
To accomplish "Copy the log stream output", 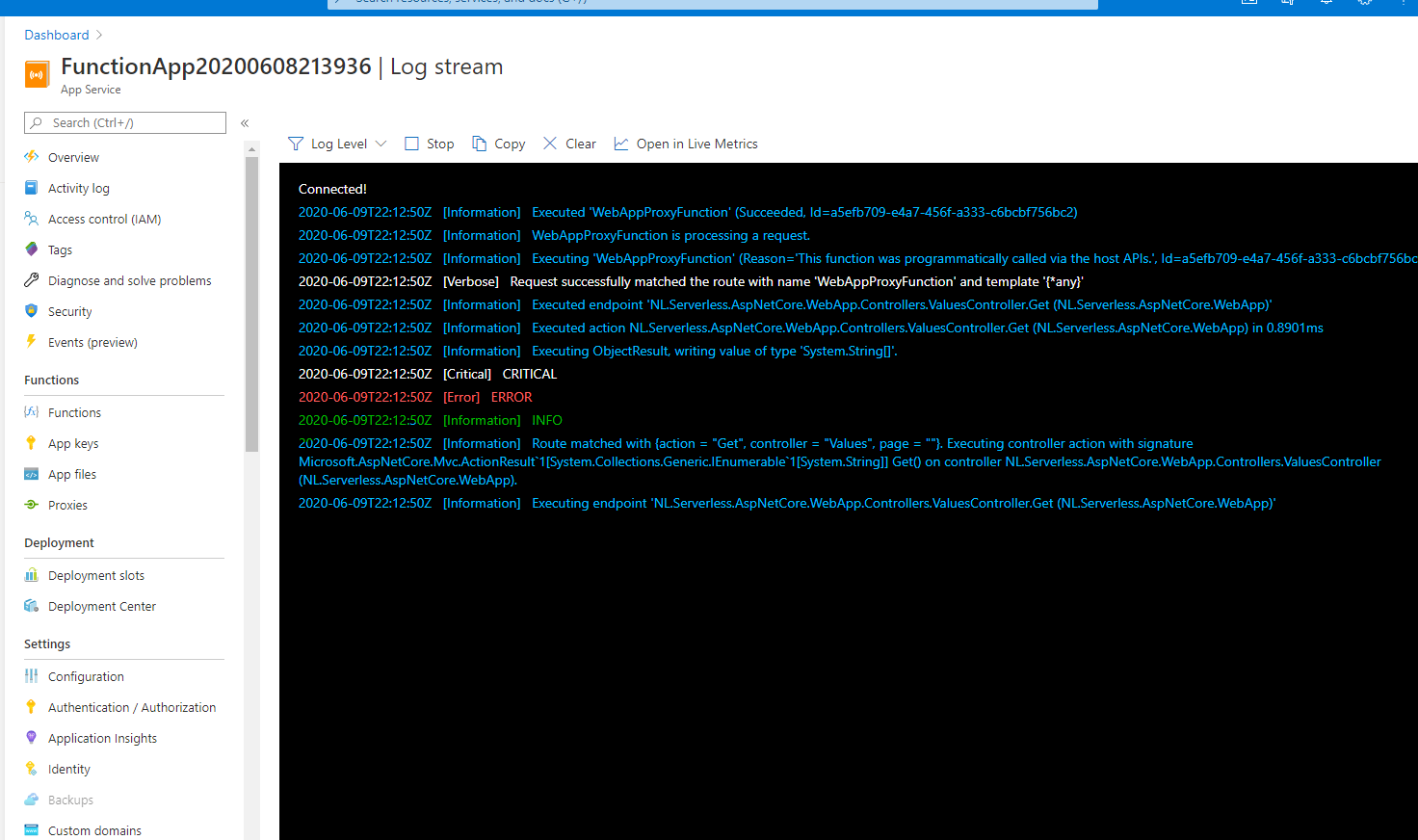I will click(498, 143).
